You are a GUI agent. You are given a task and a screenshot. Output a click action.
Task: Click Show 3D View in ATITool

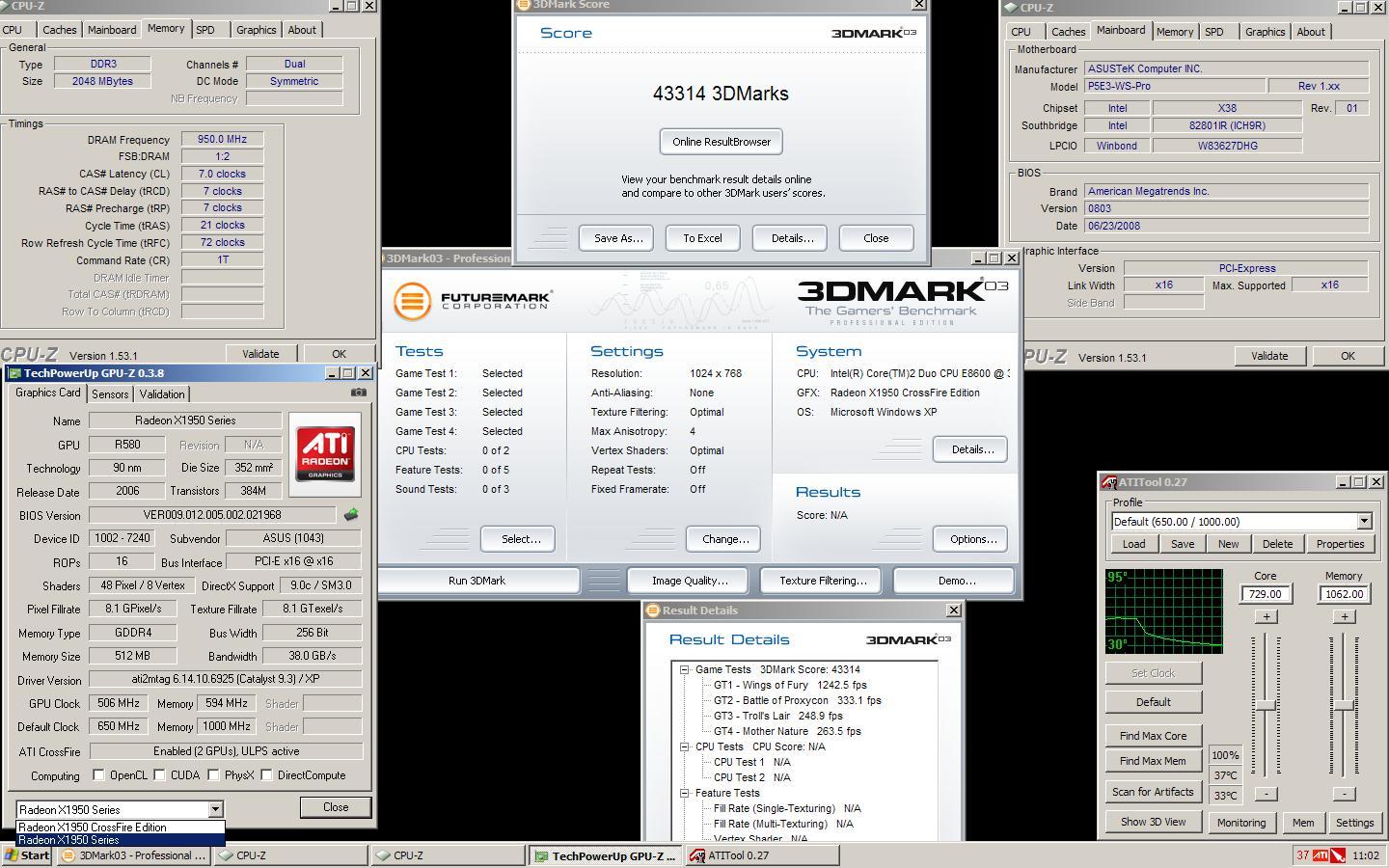(1153, 823)
